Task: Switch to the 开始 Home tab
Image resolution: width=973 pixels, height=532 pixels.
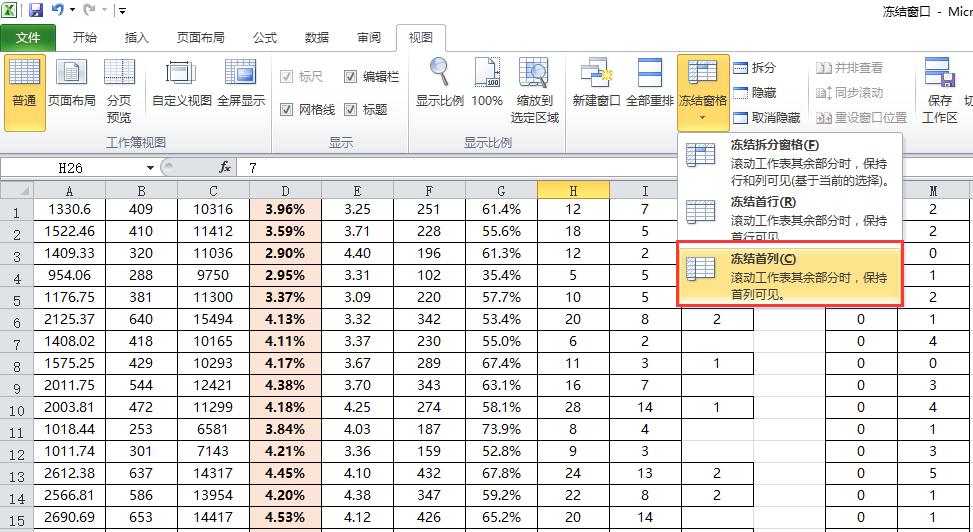Action: tap(84, 38)
